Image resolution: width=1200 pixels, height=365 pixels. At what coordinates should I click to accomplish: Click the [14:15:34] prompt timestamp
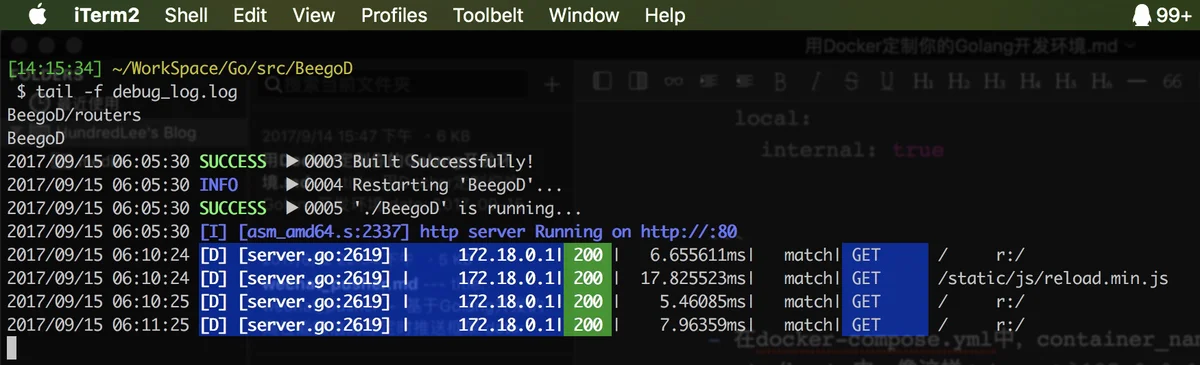pos(55,68)
